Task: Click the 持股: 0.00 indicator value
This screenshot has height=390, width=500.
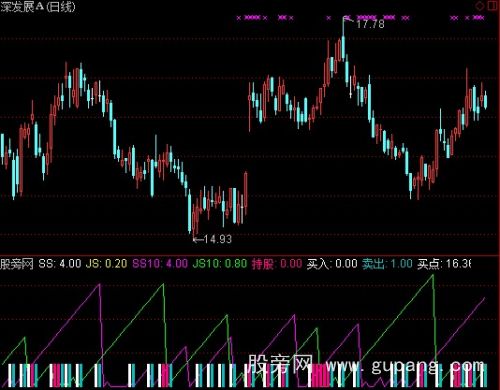Action: pyautogui.click(x=277, y=264)
